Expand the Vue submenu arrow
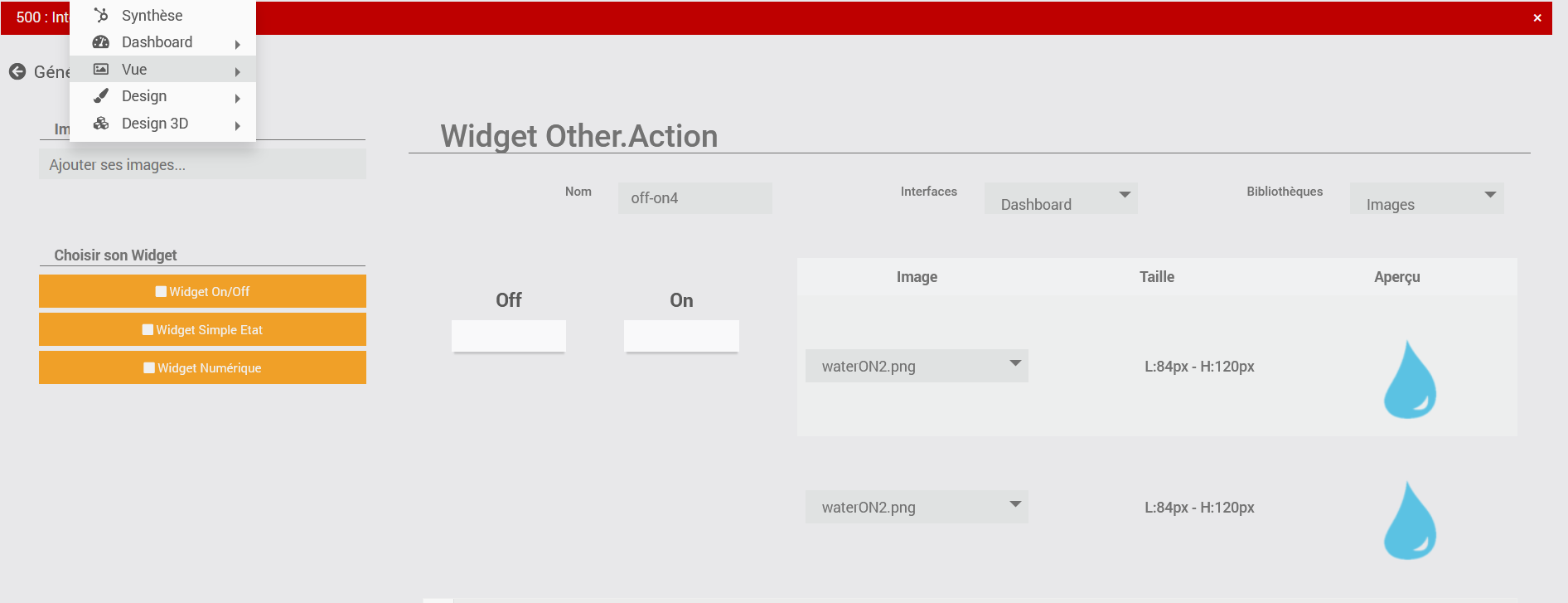 (x=238, y=72)
